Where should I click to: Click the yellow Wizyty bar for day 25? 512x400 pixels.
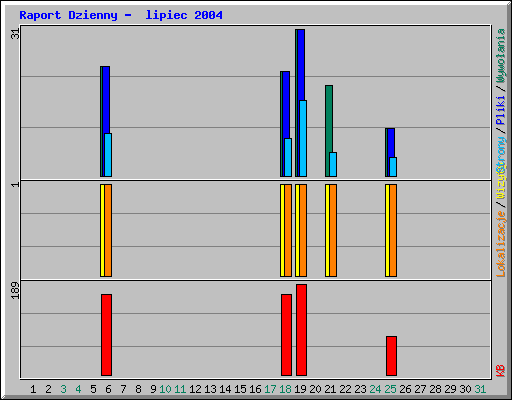click(387, 230)
